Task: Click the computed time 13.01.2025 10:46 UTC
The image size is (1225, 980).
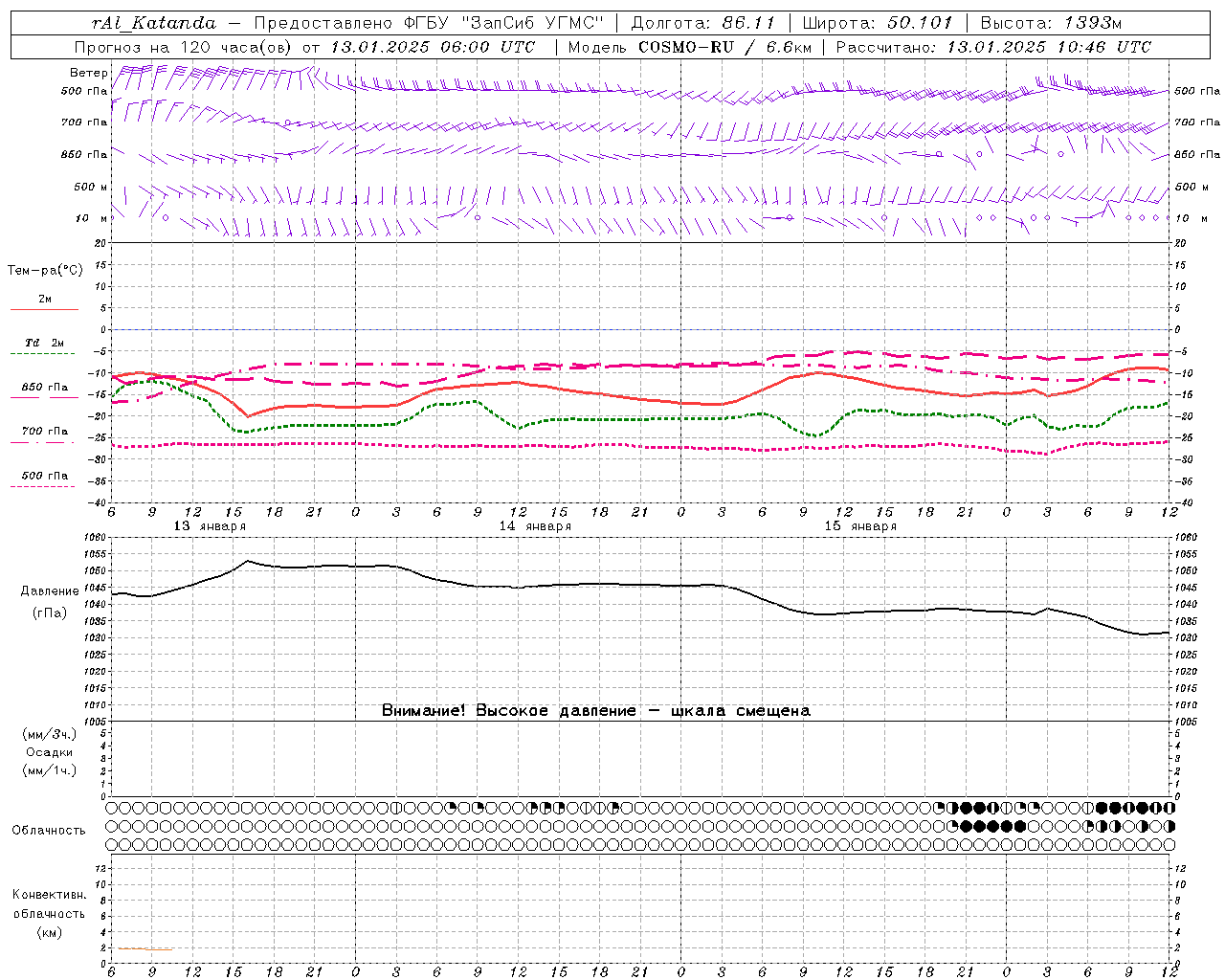Action: (1049, 47)
